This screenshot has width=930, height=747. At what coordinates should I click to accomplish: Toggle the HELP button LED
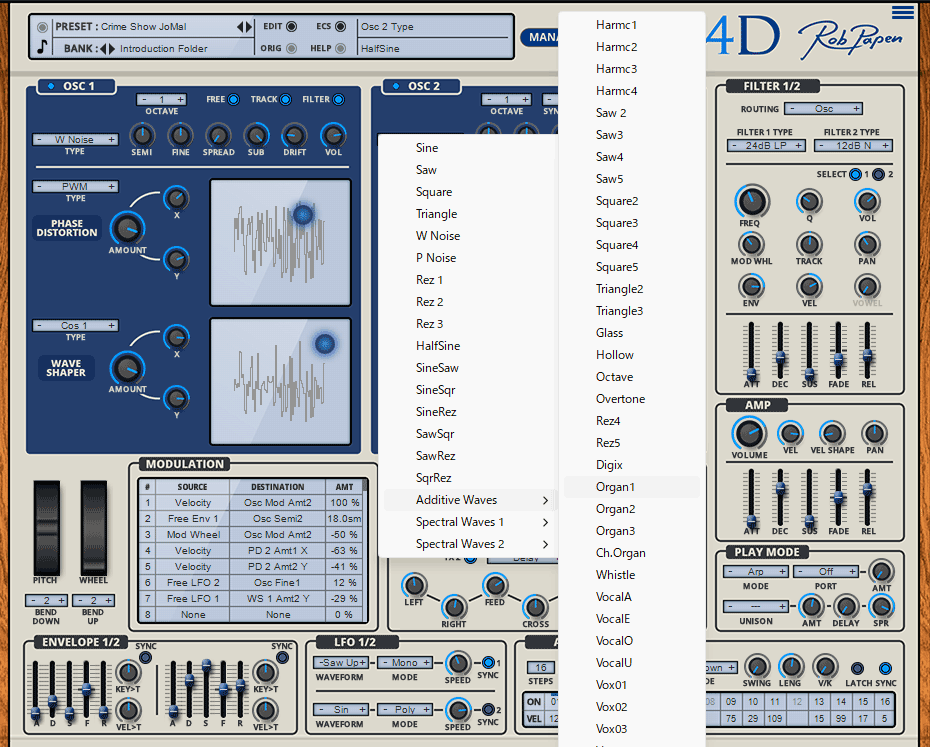point(340,48)
